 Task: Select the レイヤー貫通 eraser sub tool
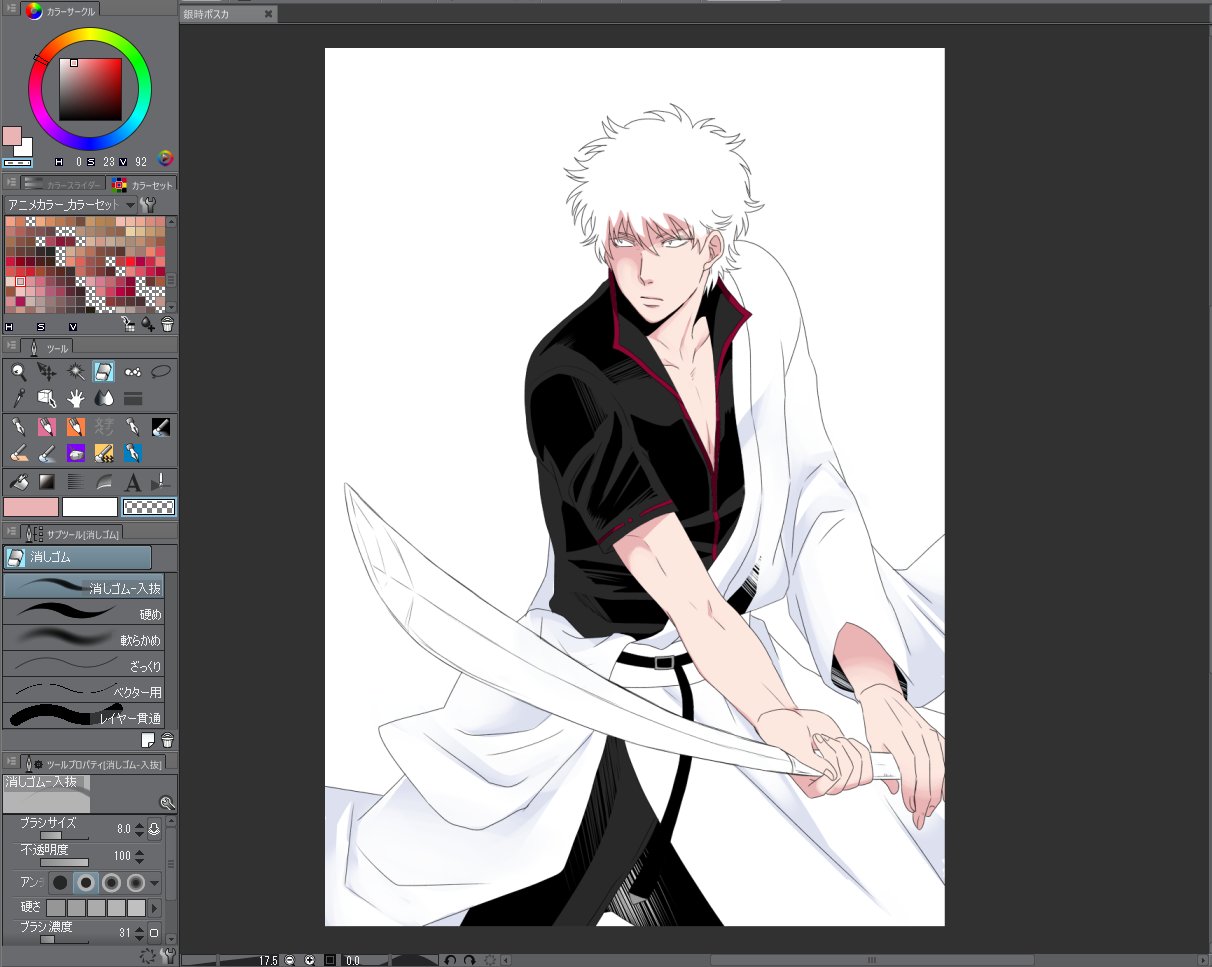tap(83, 717)
